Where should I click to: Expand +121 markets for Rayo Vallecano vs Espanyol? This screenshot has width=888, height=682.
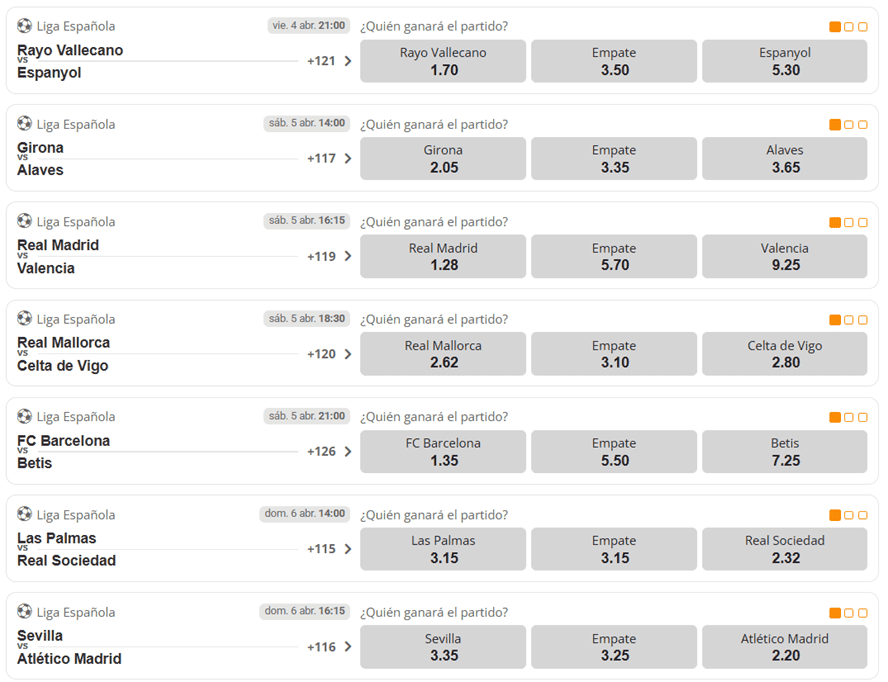[329, 61]
